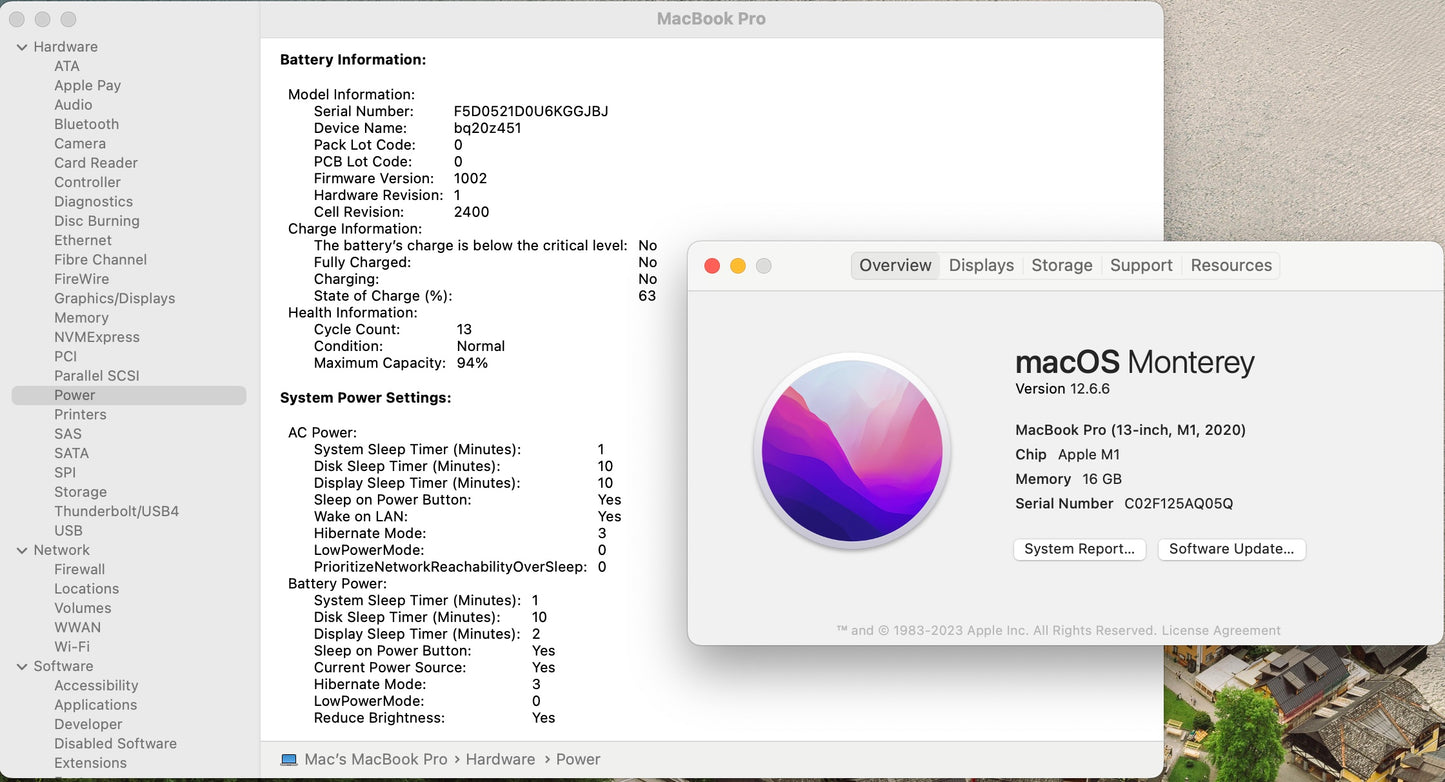Select Wi-Fi under Network
This screenshot has width=1445, height=782.
point(72,647)
